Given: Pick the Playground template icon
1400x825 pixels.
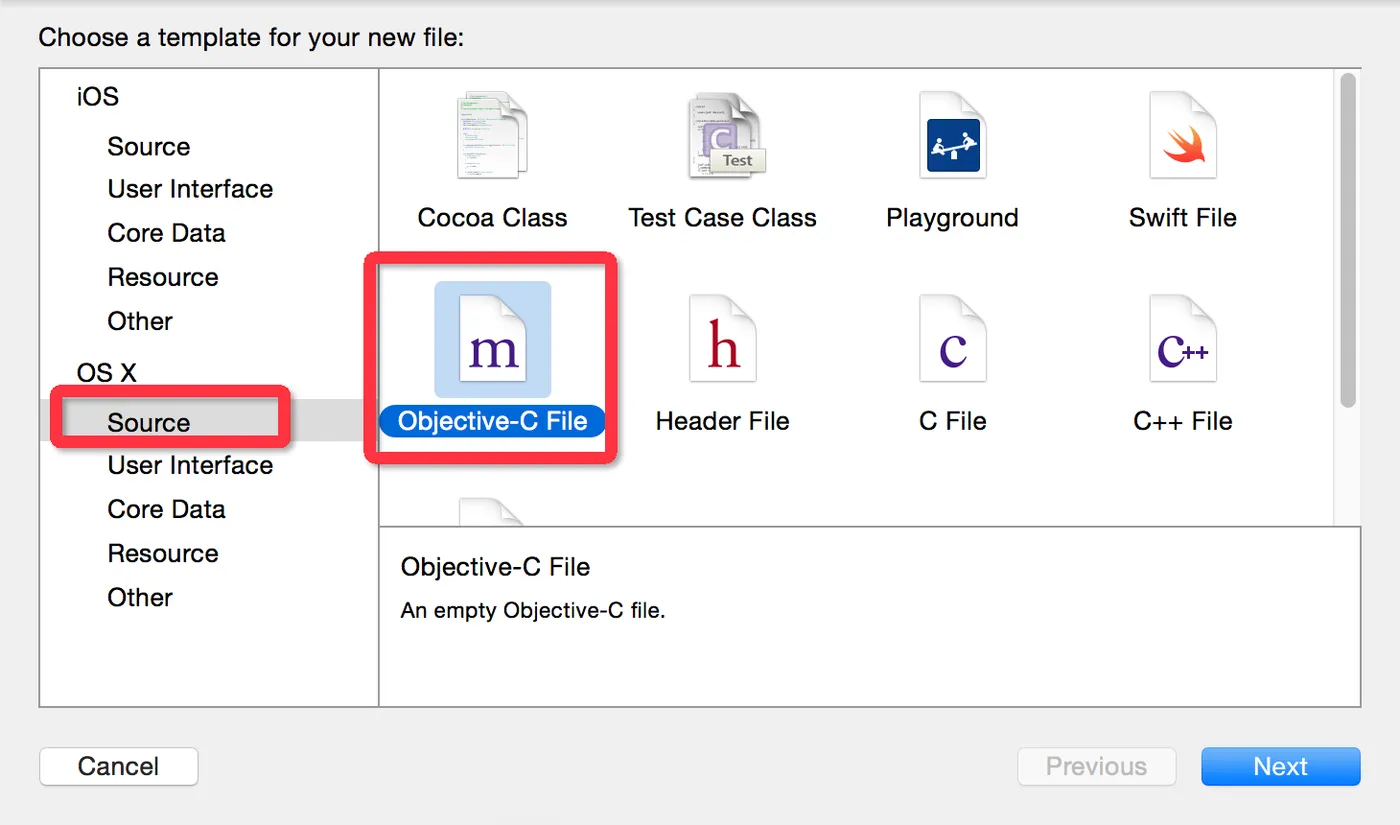Looking at the screenshot, I should click(x=952, y=137).
